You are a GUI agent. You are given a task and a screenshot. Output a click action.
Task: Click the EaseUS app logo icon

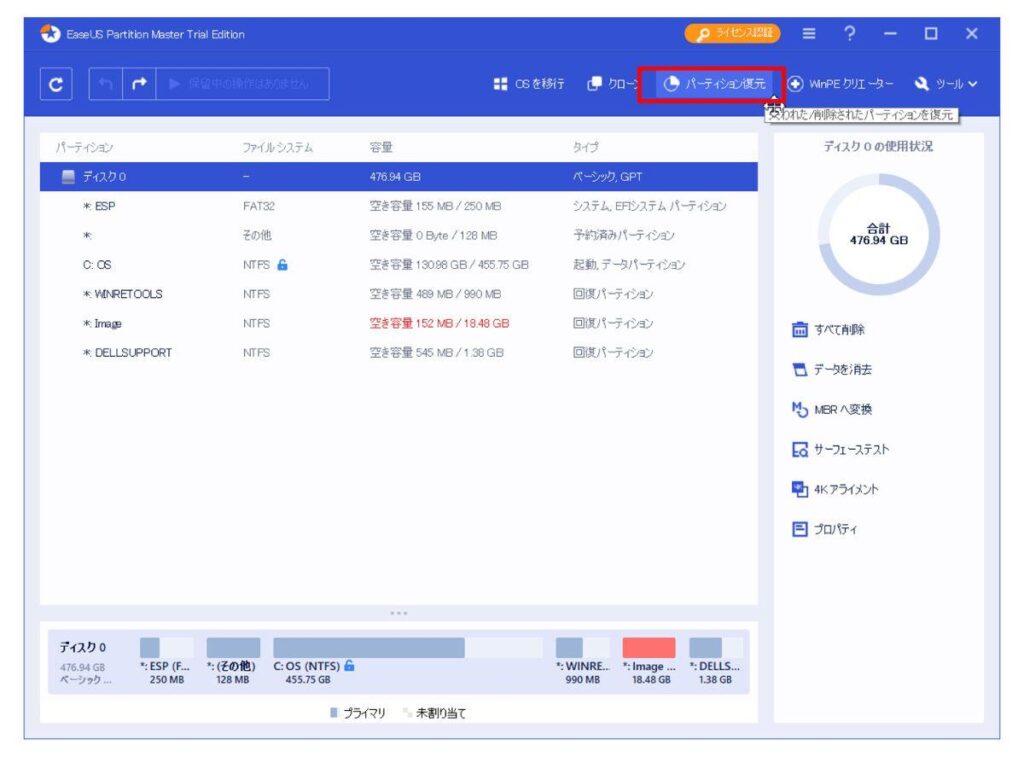coord(50,33)
